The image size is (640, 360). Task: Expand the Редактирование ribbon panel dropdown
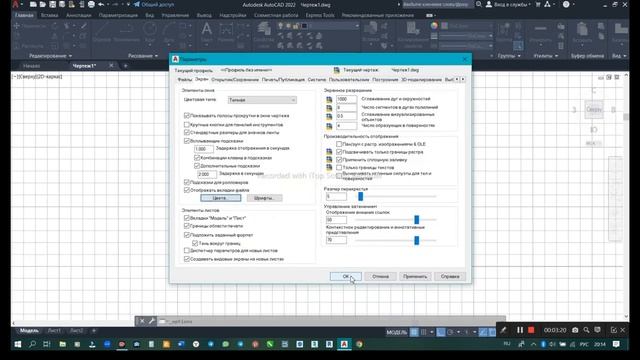coord(70,56)
